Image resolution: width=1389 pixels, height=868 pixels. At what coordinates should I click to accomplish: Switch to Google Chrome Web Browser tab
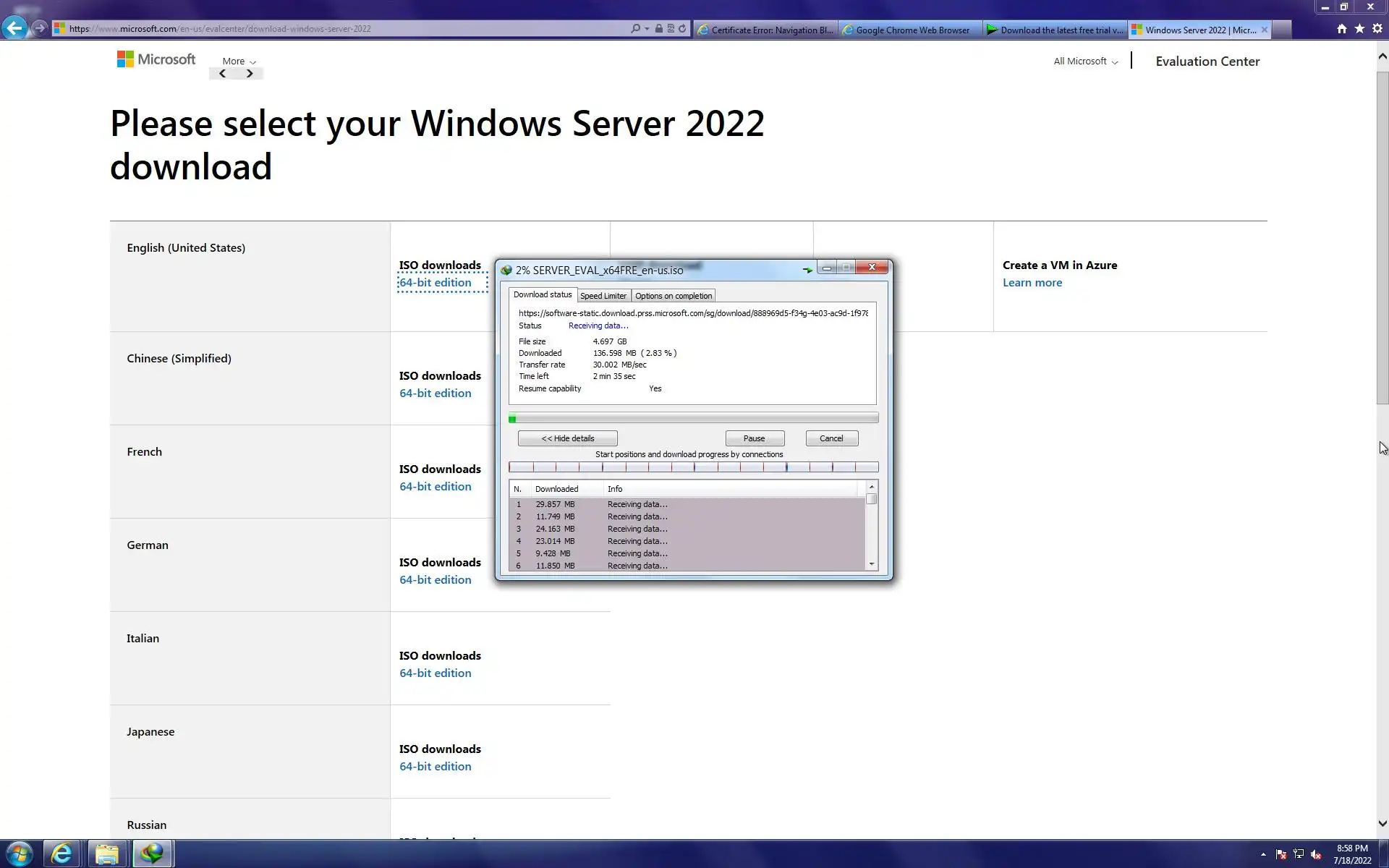pos(912,30)
